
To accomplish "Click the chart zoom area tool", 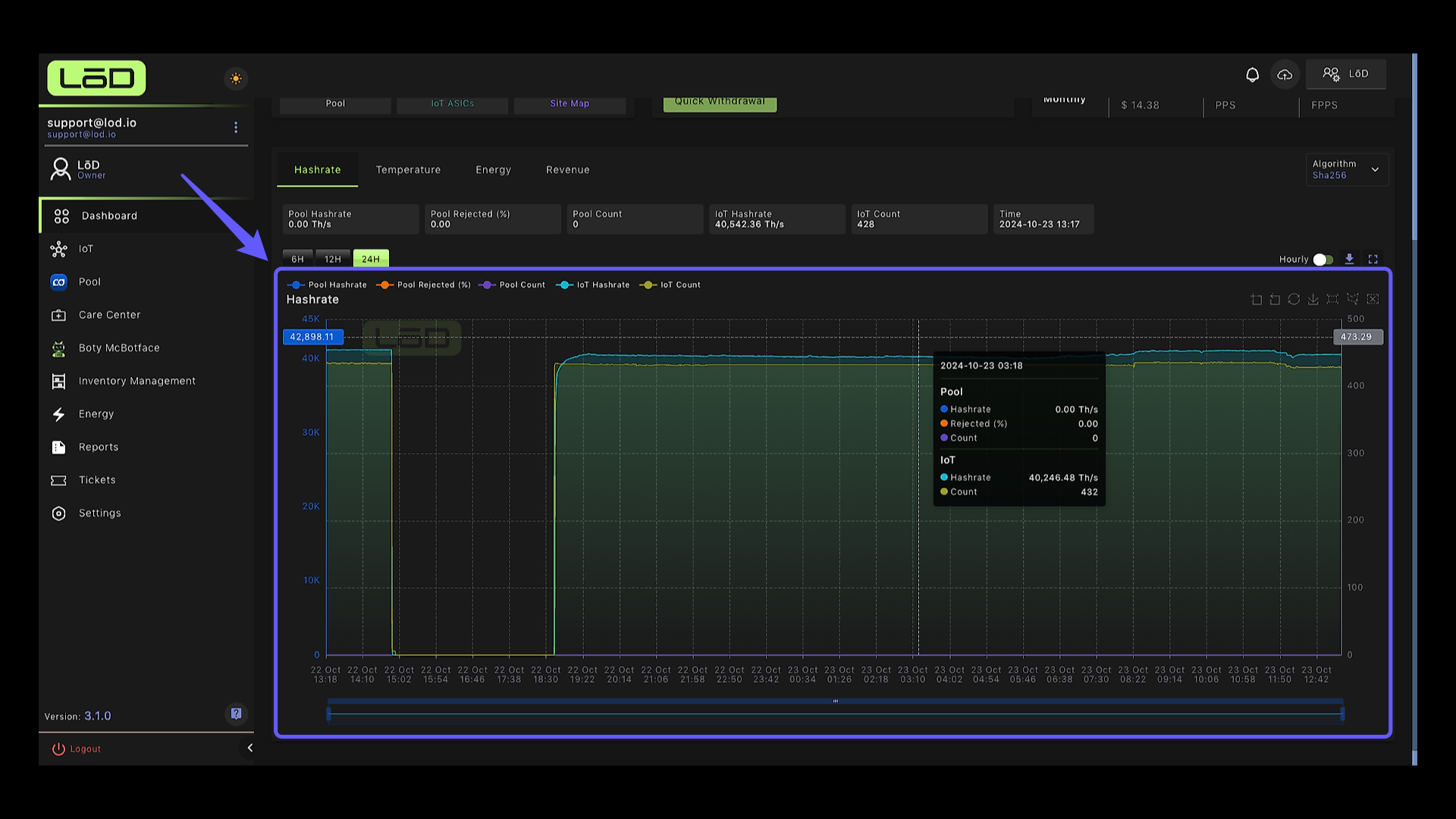I will coord(1257,300).
